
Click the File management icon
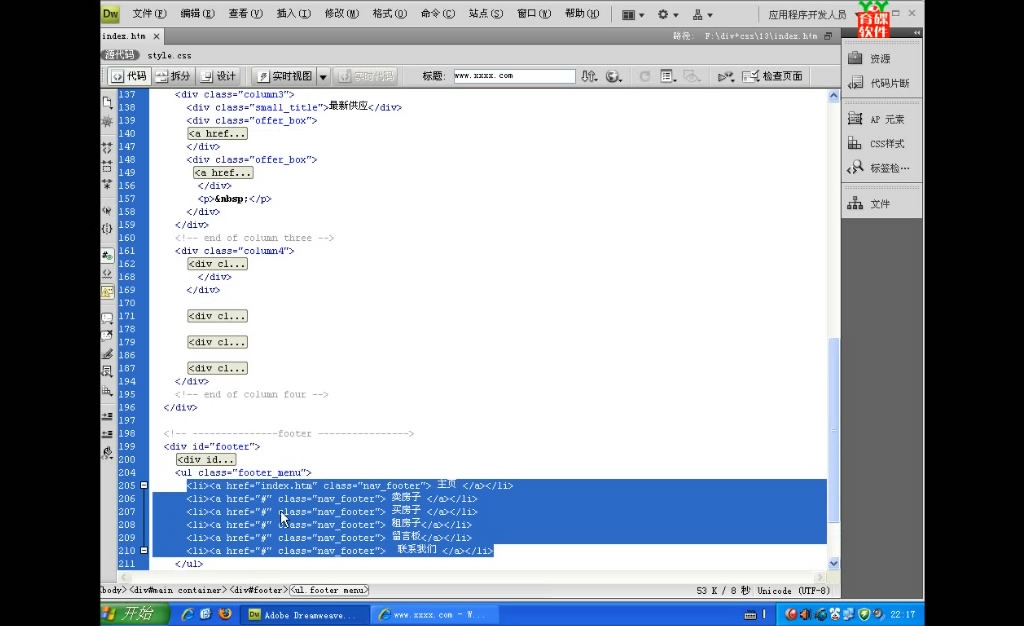589,76
